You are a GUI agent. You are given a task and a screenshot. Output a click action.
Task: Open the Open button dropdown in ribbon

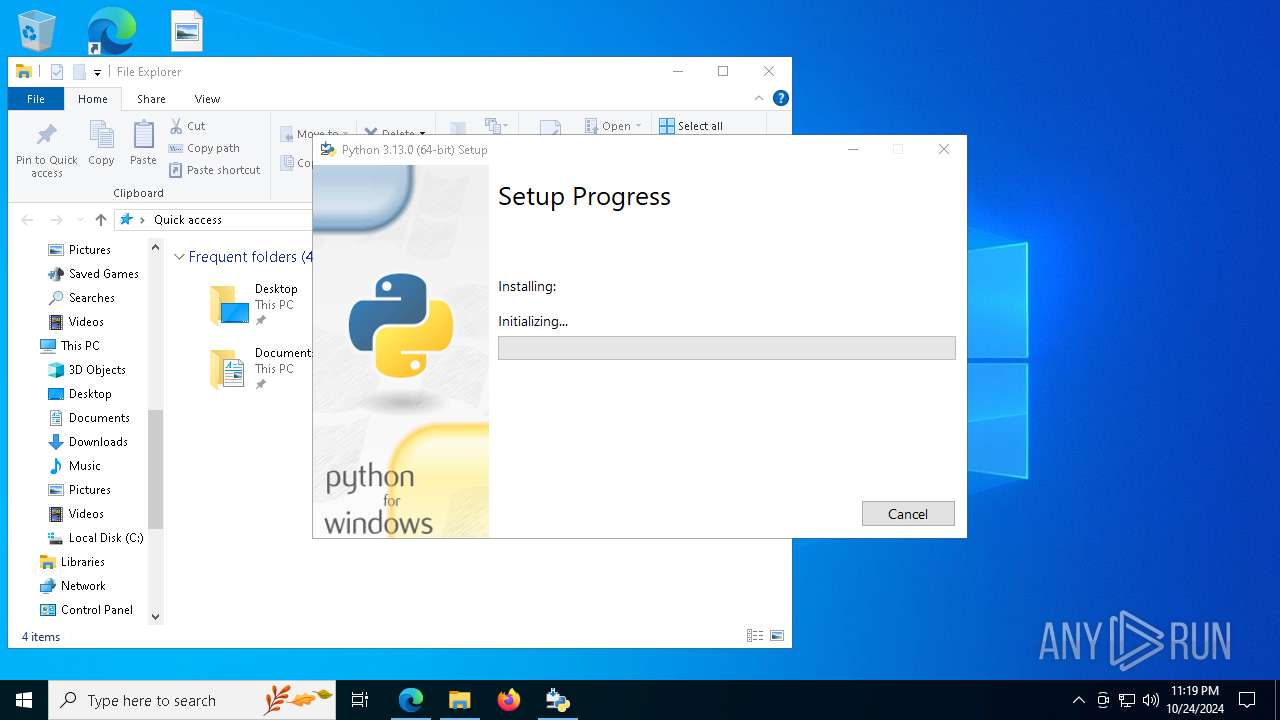pos(639,126)
